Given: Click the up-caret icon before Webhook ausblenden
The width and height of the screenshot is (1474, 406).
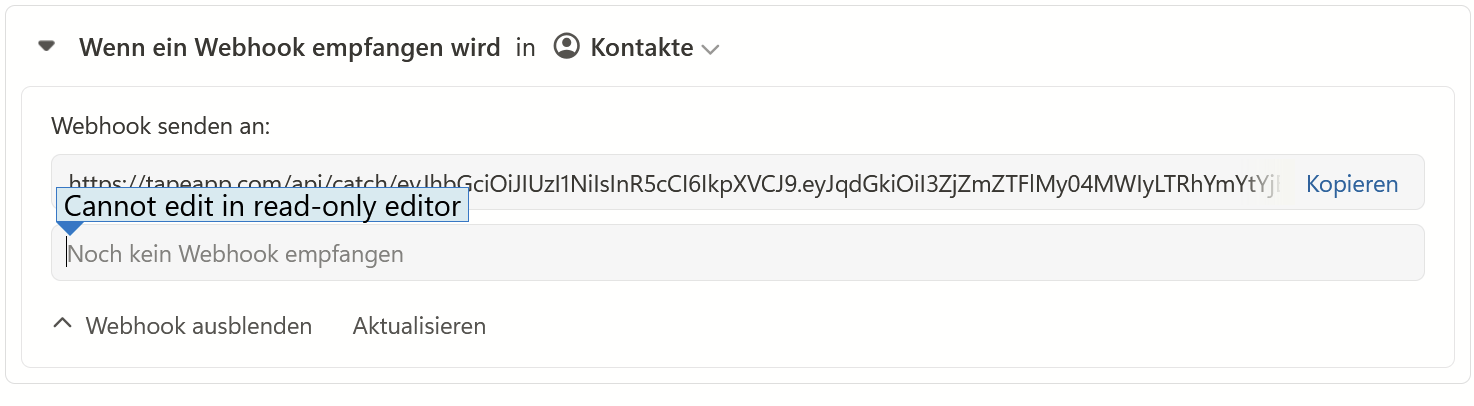Looking at the screenshot, I should tap(63, 325).
